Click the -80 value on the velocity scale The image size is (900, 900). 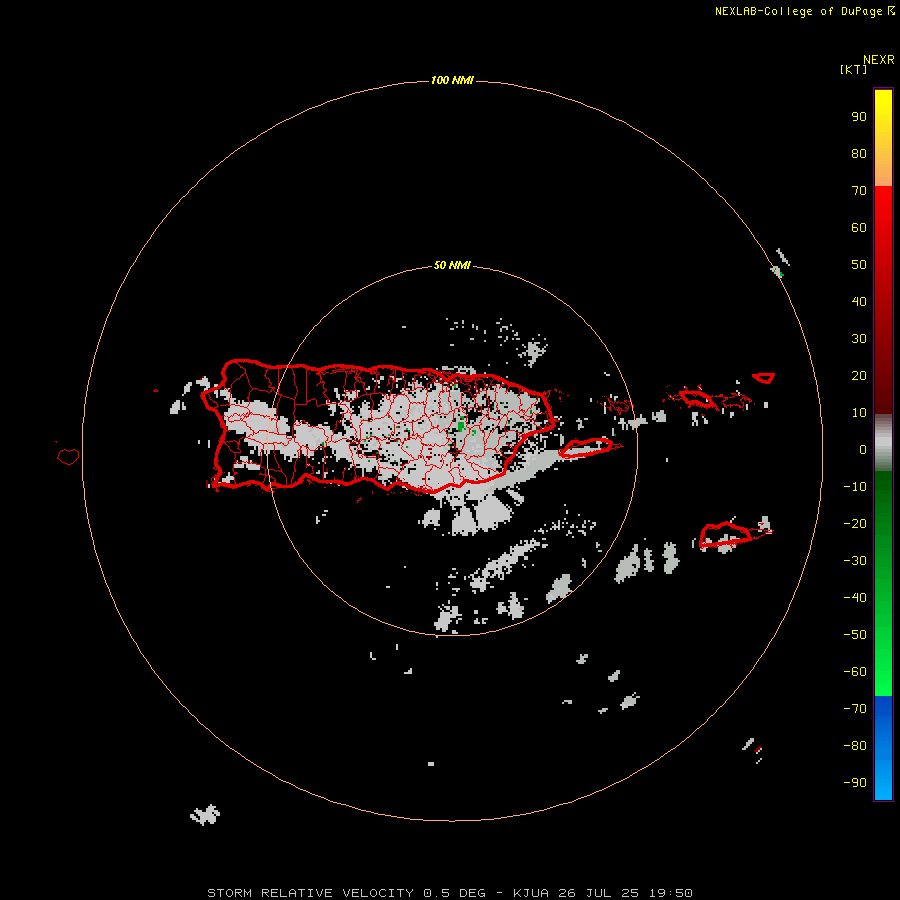pos(855,746)
